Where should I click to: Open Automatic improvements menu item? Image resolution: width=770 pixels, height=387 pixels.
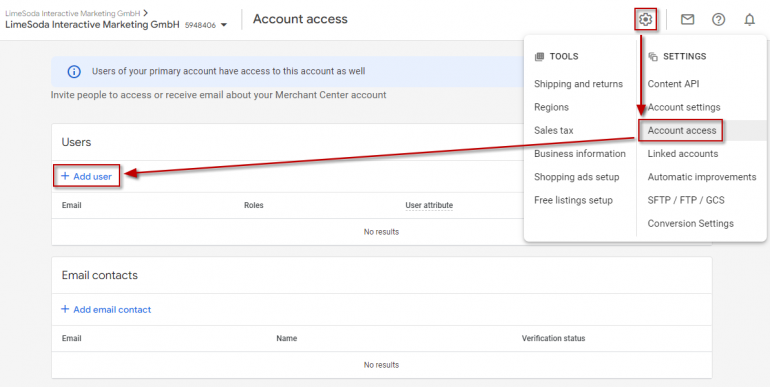click(702, 177)
